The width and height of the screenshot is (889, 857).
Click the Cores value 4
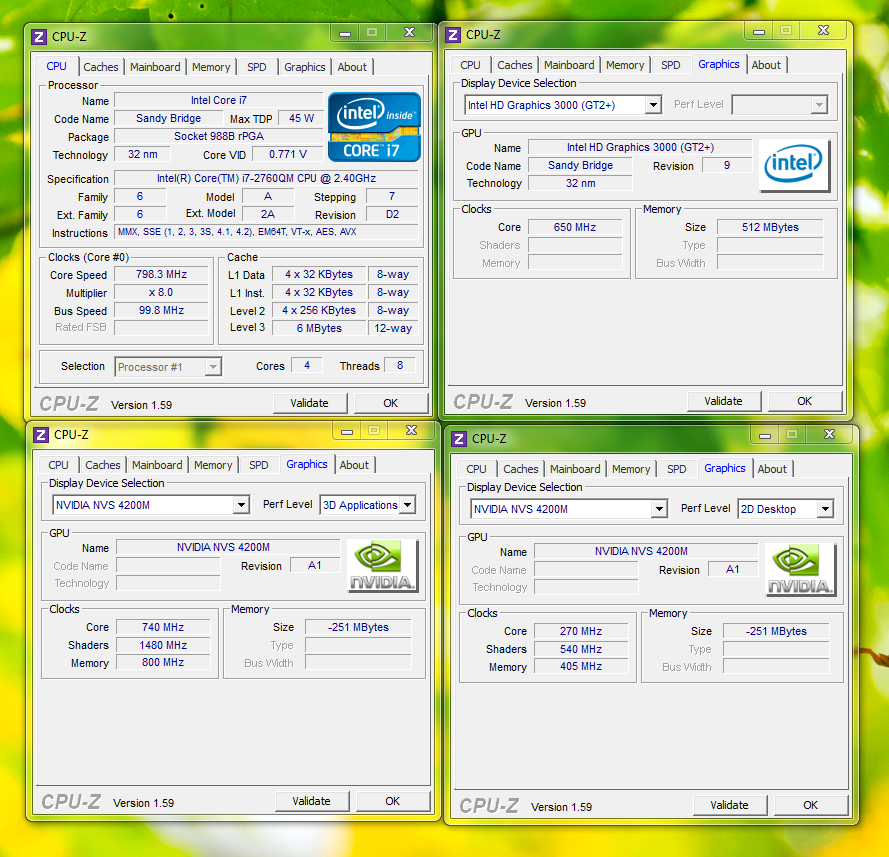point(307,366)
